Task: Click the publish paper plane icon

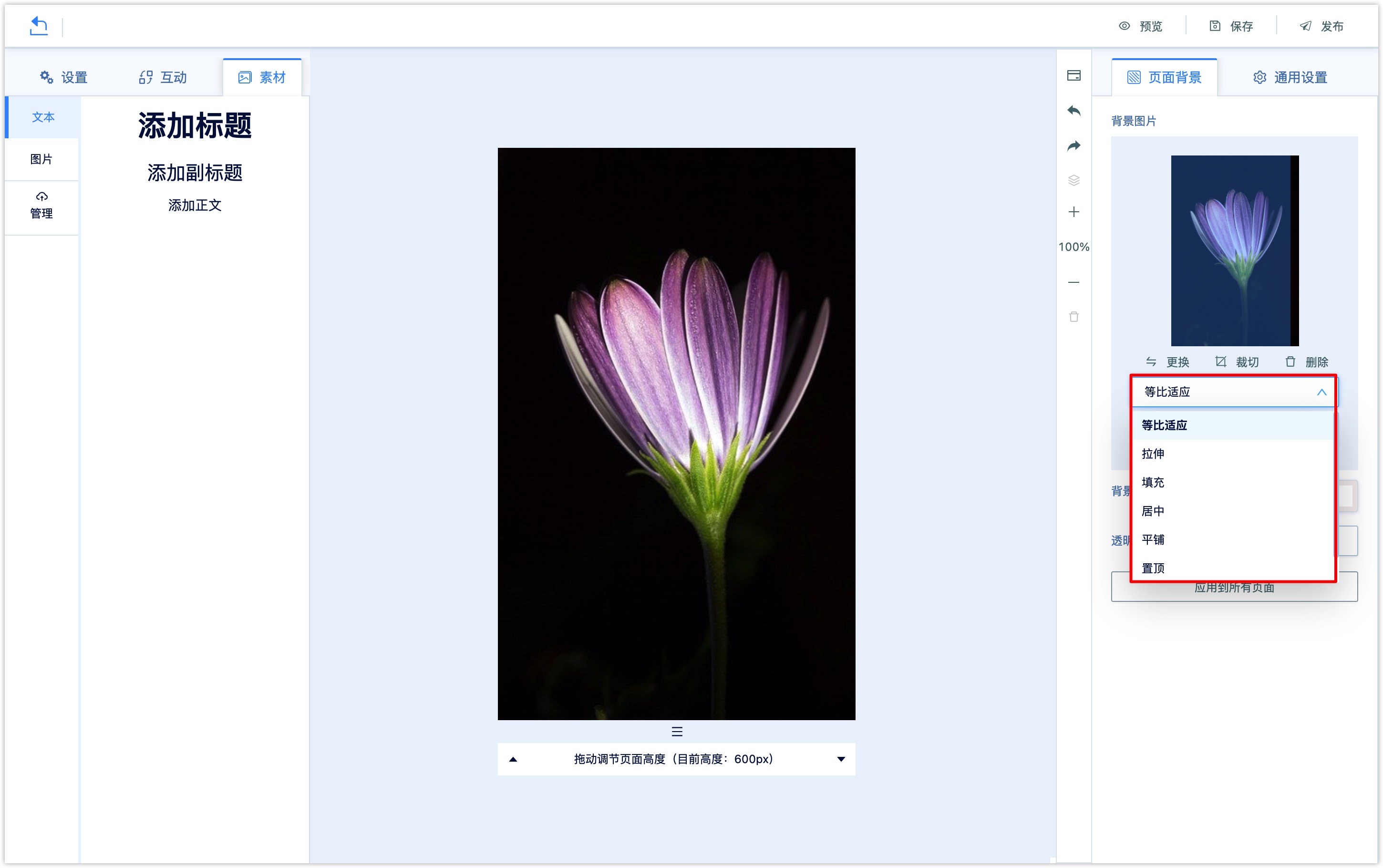Action: coord(1306,26)
